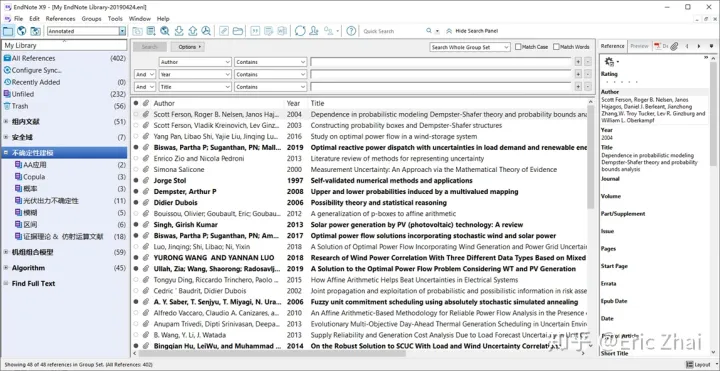Select Integrated Library and Online Search Mode icon
The width and height of the screenshot is (720, 371).
(x=35, y=31)
